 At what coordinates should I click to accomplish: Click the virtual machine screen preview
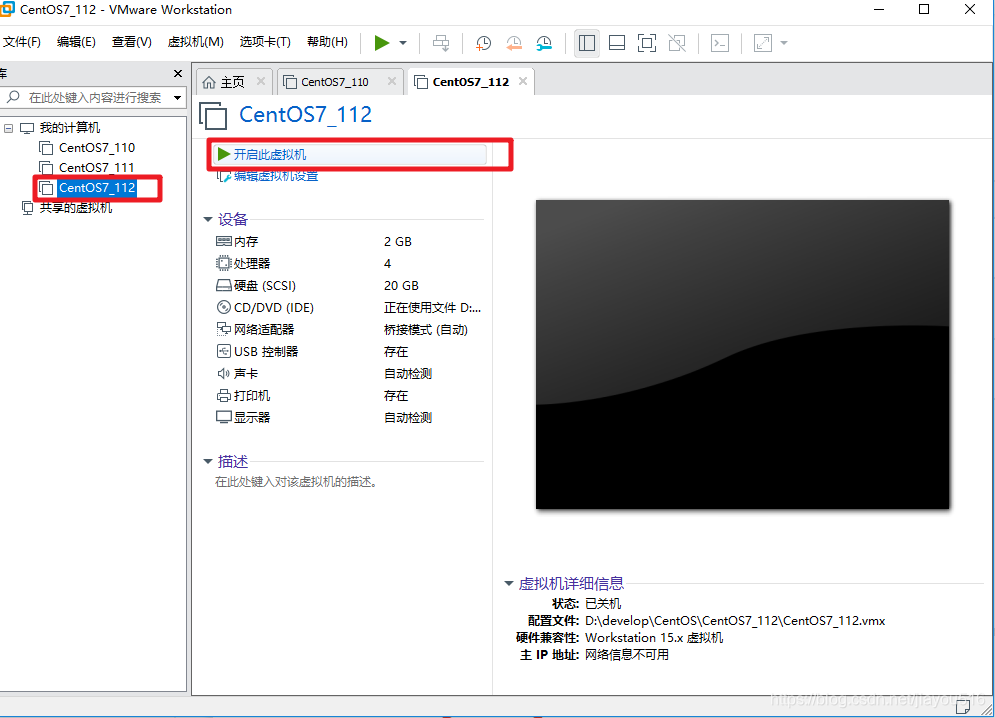(742, 354)
